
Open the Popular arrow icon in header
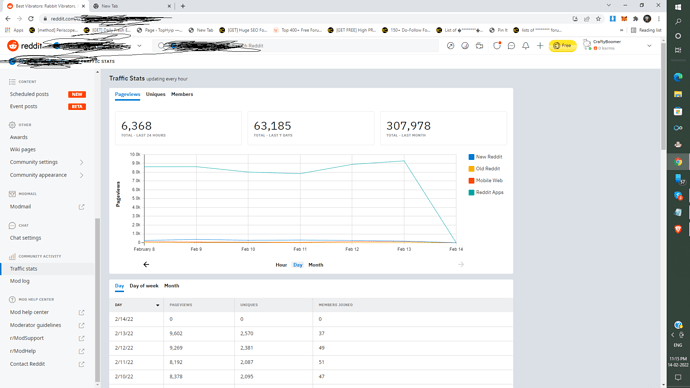451,46
